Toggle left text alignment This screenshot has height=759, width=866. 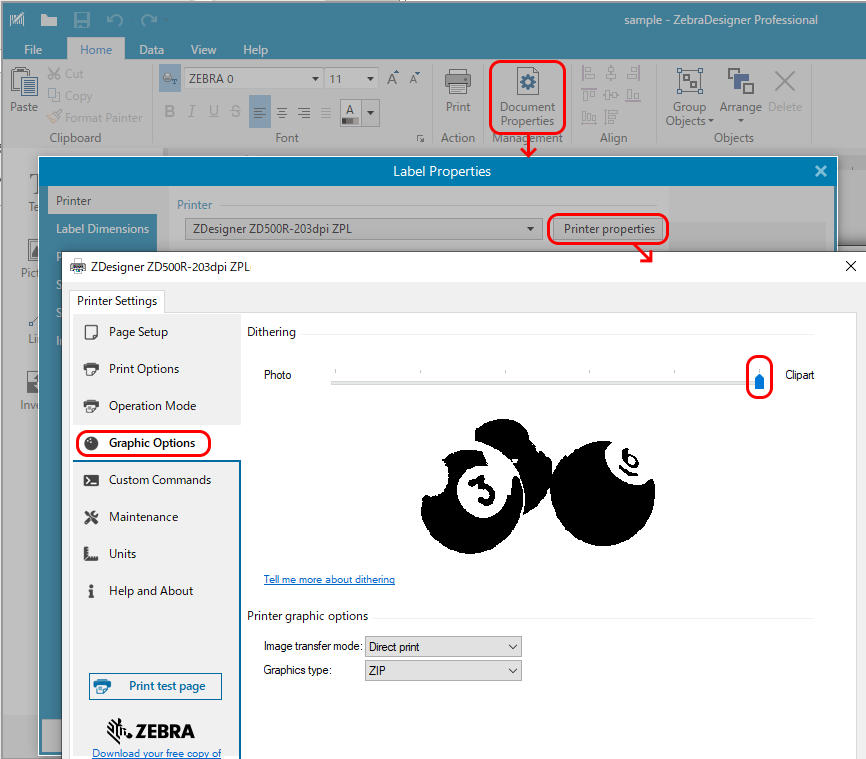(x=259, y=112)
